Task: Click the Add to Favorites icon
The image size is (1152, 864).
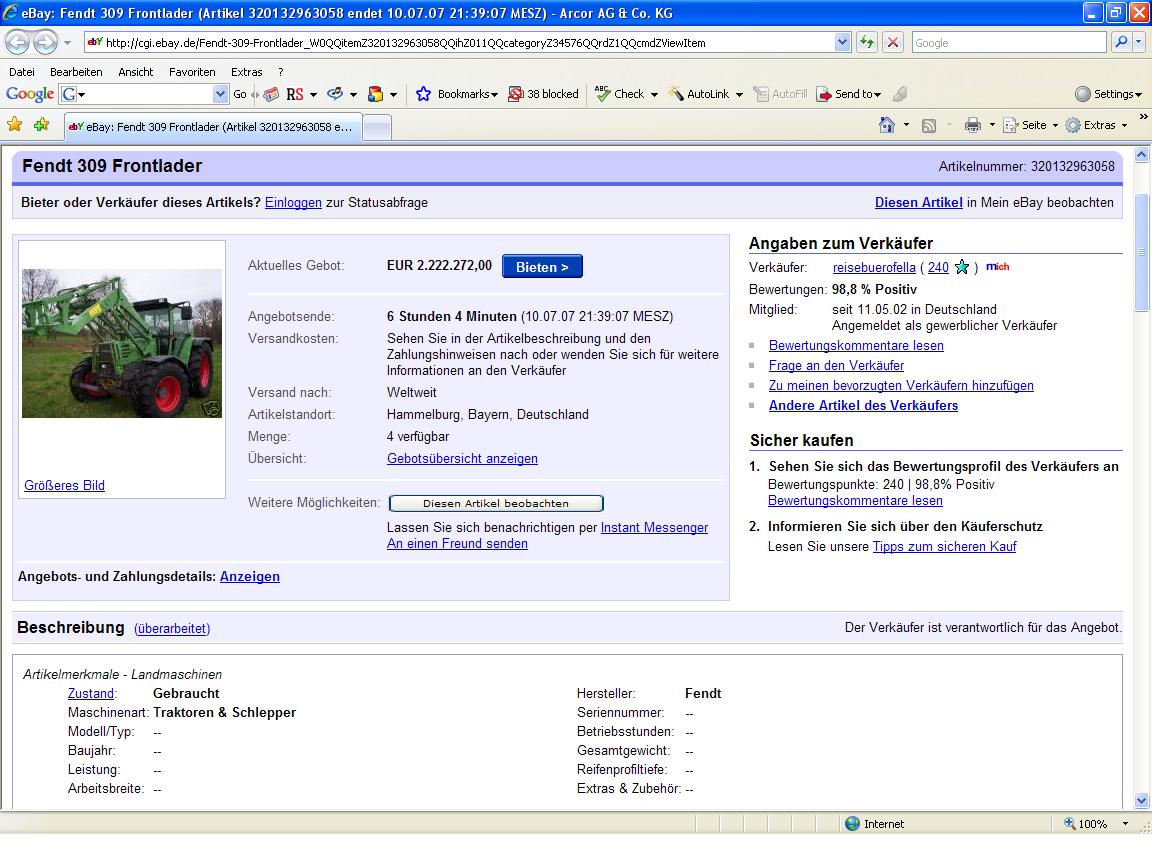Action: pos(41,125)
